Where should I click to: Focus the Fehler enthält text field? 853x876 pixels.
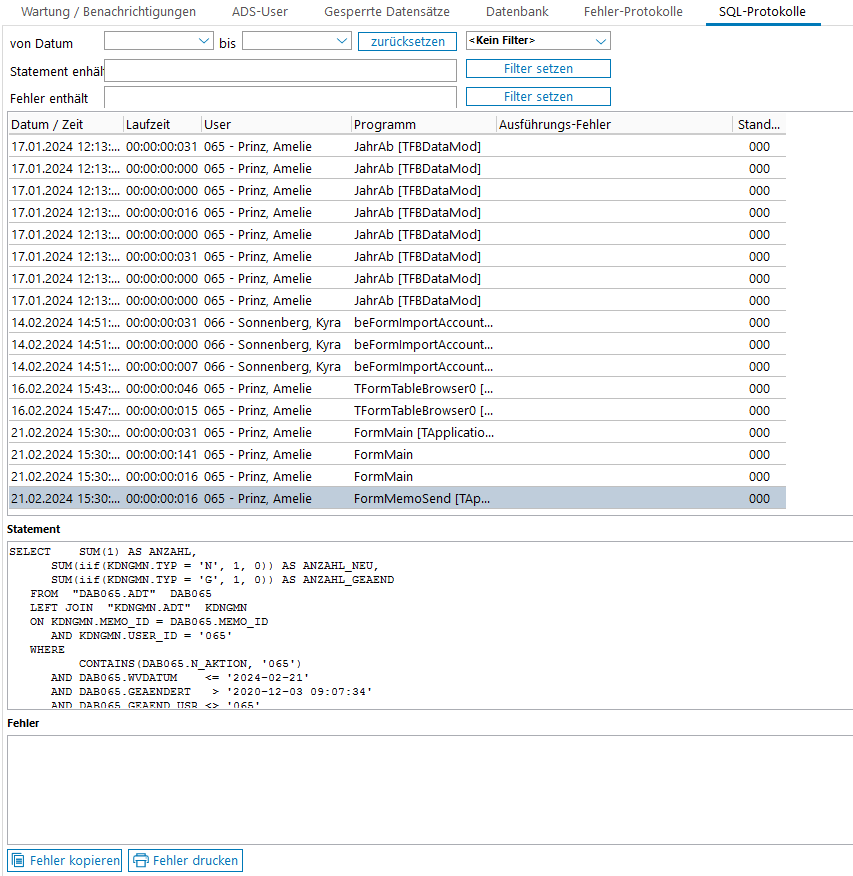click(x=280, y=98)
